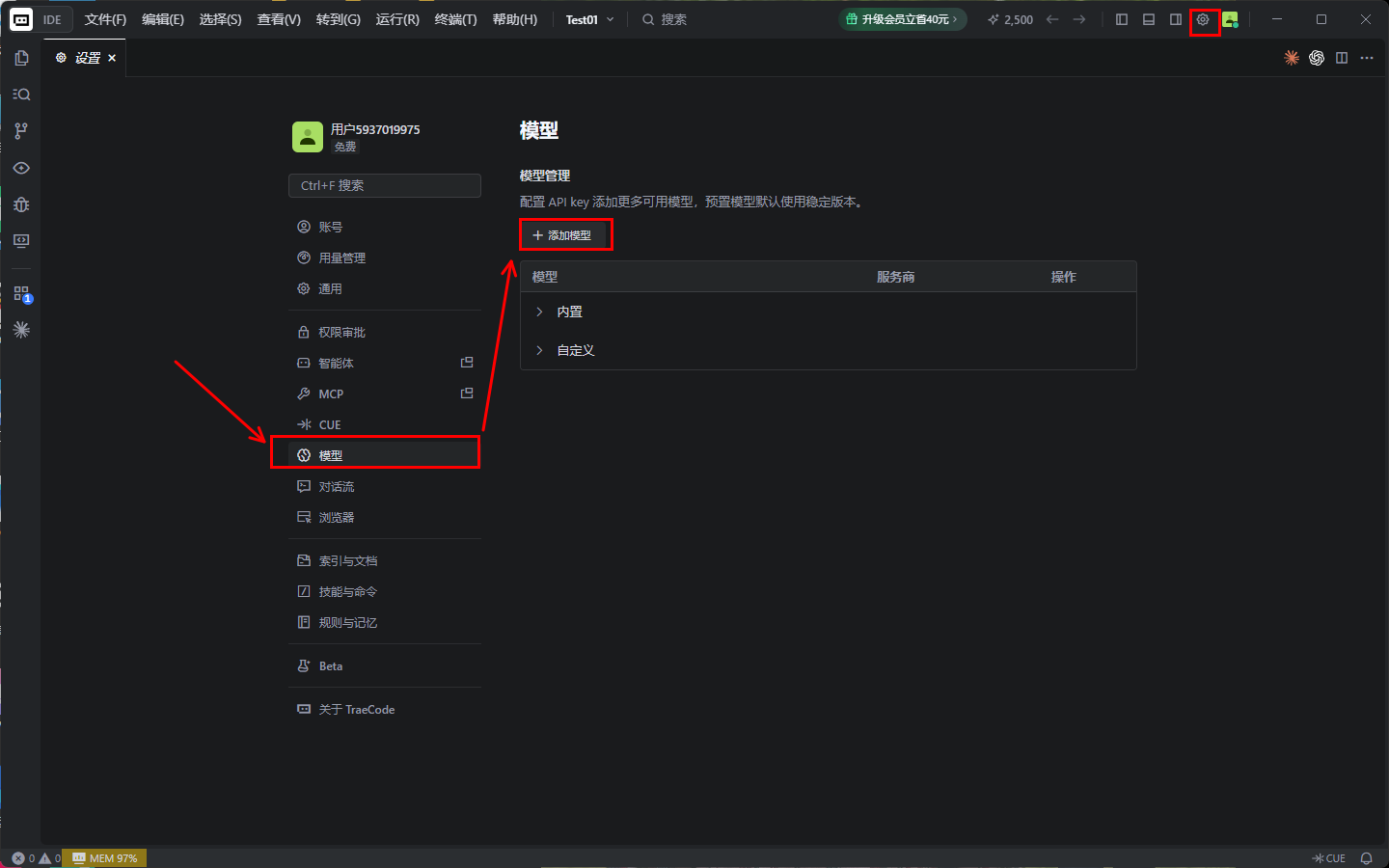This screenshot has height=868, width=1389.
Task: Select 用量管理 in settings sidebar
Action: coord(385,258)
